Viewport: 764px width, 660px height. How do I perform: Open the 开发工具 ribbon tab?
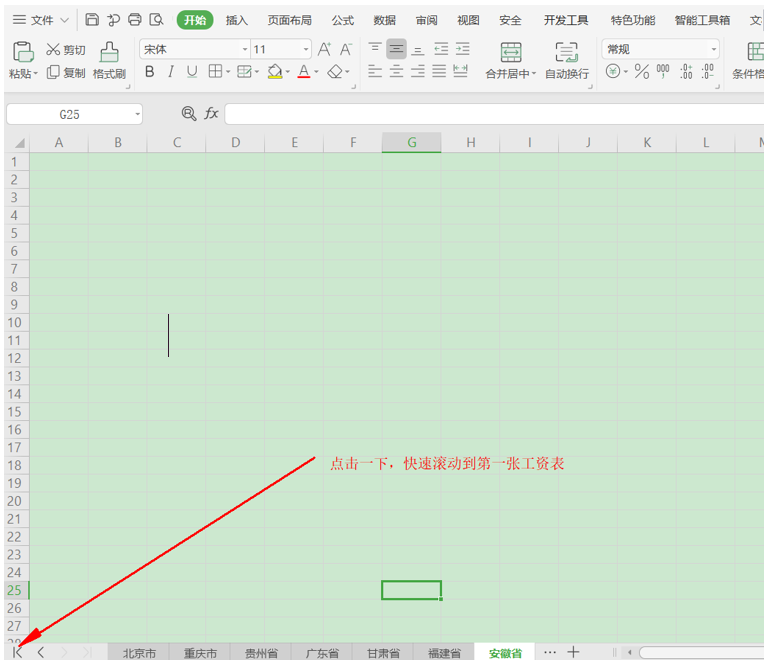[566, 20]
